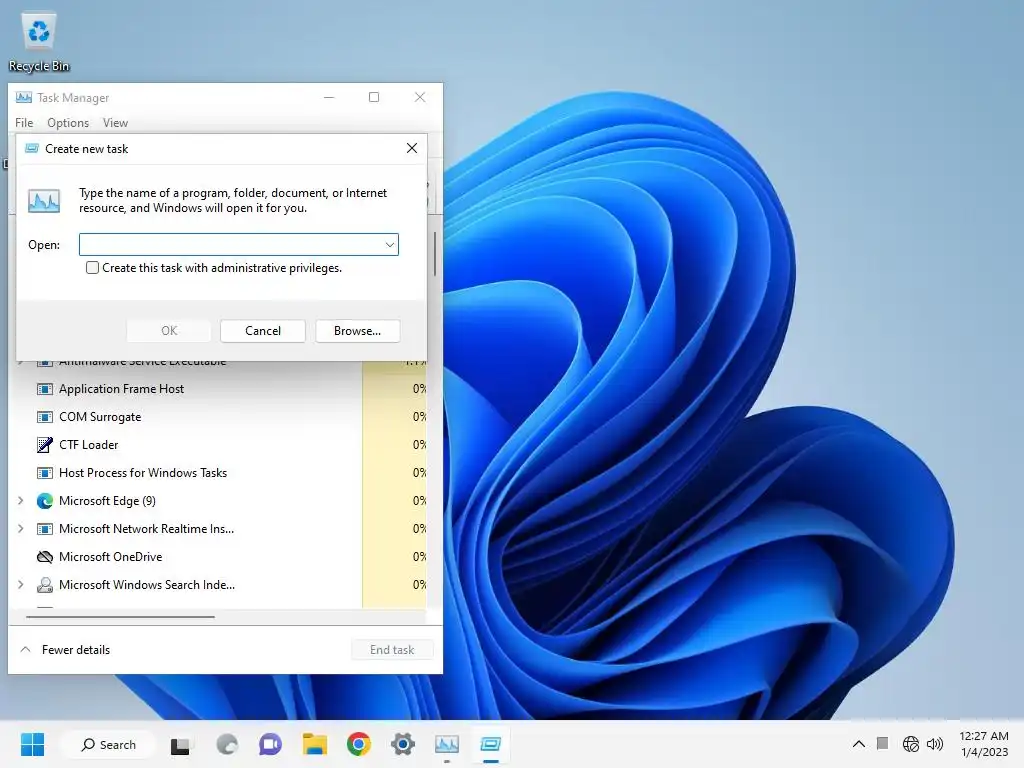This screenshot has width=1024, height=768.
Task: Close the Create new task dialog
Action: (x=411, y=148)
